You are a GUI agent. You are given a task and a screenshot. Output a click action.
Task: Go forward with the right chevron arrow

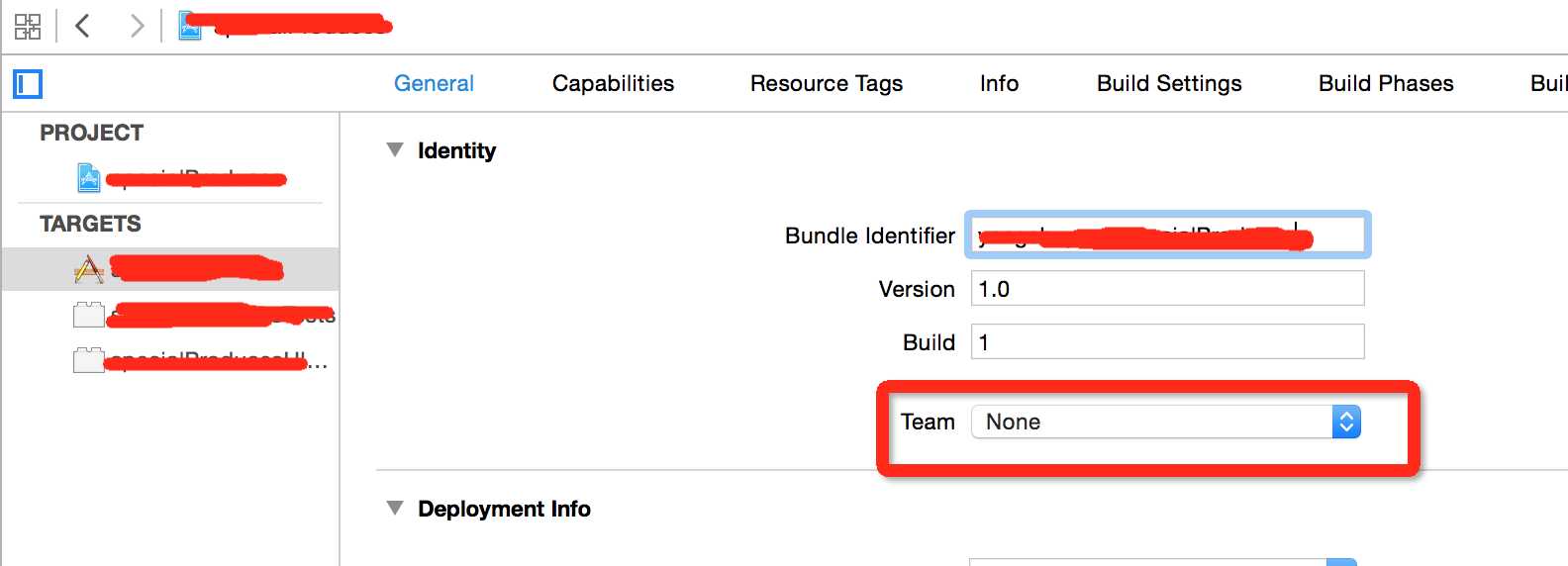(137, 26)
